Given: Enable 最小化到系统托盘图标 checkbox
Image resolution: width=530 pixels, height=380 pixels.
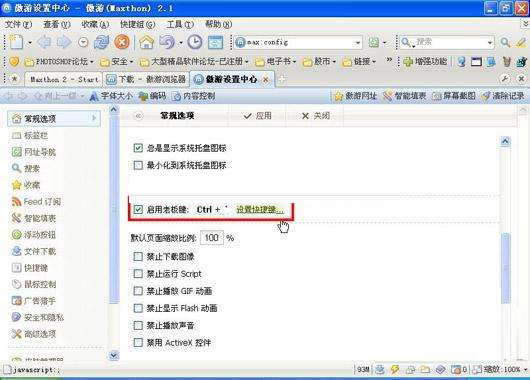Looking at the screenshot, I should tap(138, 165).
